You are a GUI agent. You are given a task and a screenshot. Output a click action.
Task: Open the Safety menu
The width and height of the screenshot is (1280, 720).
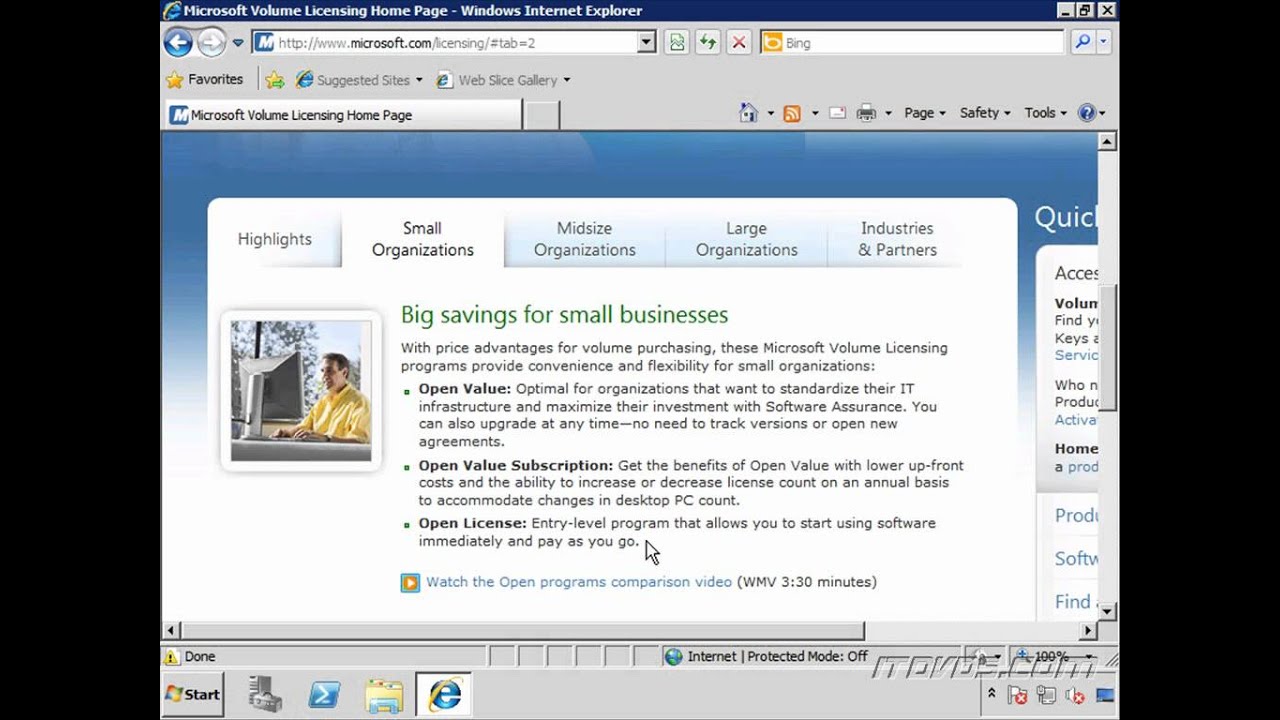point(985,113)
